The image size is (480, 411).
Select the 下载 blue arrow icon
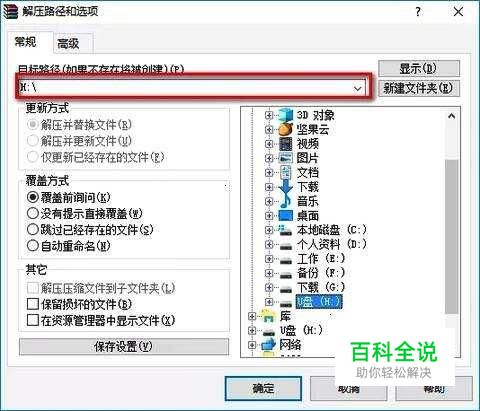(x=286, y=187)
